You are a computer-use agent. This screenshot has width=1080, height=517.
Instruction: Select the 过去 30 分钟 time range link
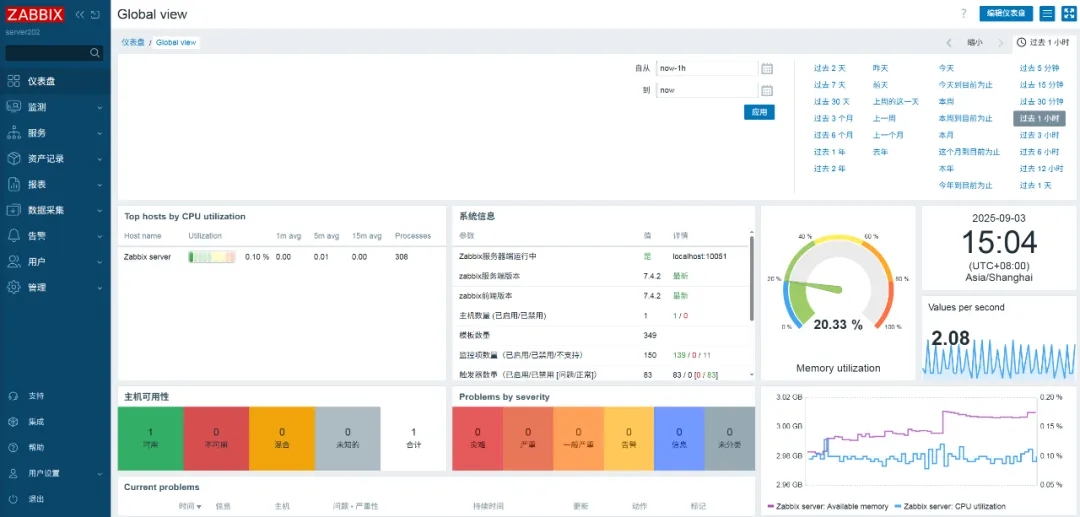[x=1041, y=102]
